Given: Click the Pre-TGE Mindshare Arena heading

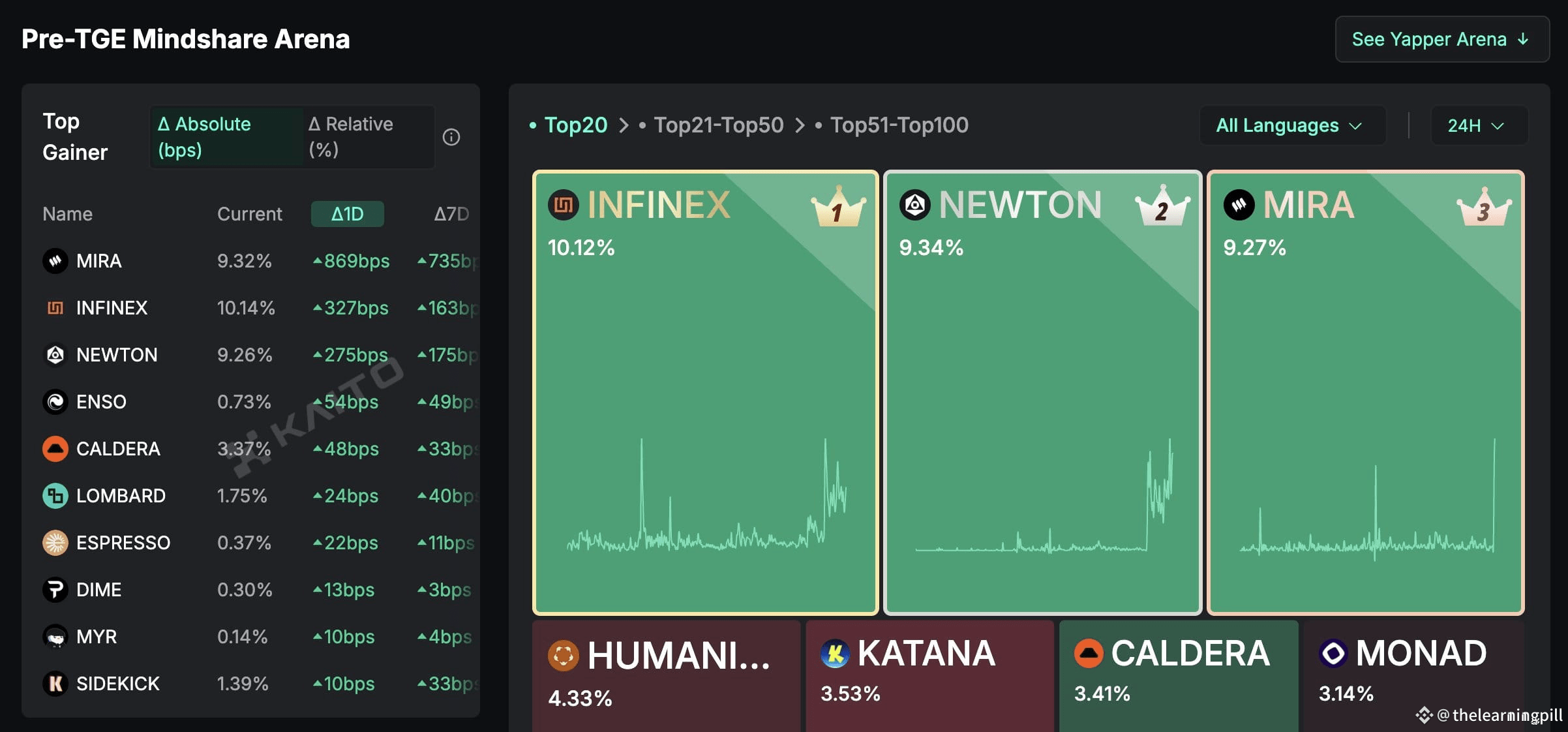Looking at the screenshot, I should point(186,39).
